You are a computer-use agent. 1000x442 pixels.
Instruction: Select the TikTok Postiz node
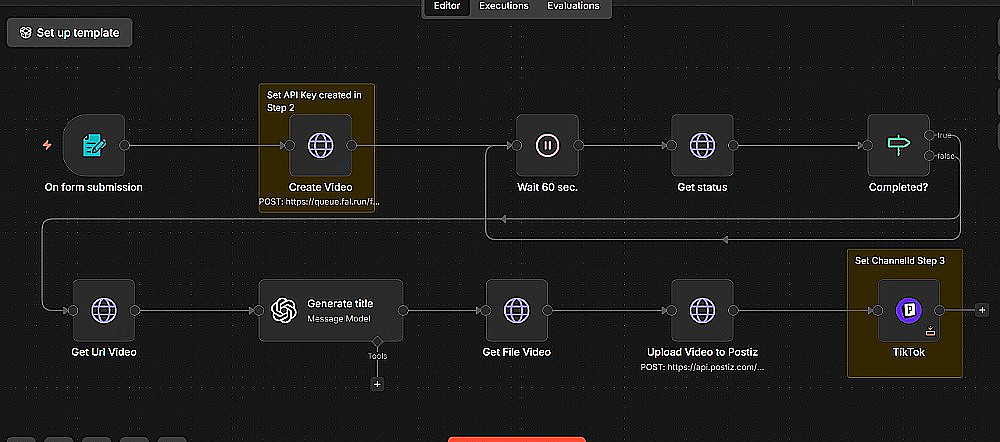(909, 310)
